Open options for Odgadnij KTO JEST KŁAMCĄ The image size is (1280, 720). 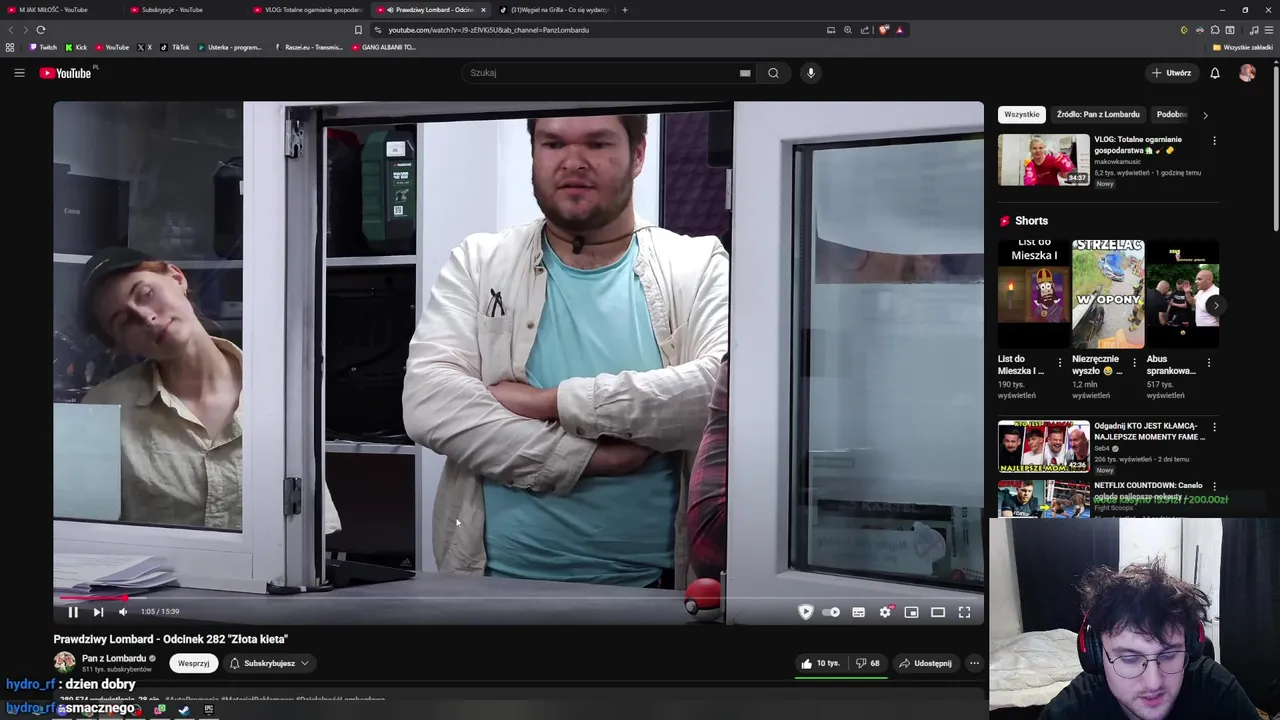pyautogui.click(x=1214, y=427)
